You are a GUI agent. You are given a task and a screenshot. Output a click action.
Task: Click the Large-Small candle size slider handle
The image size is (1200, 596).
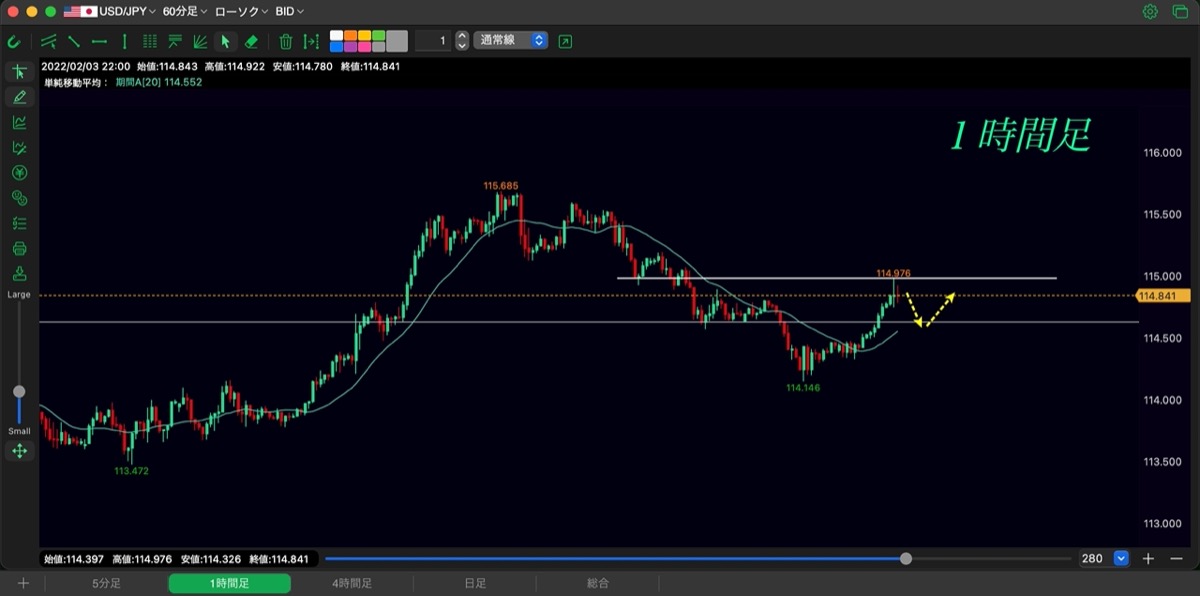click(19, 391)
